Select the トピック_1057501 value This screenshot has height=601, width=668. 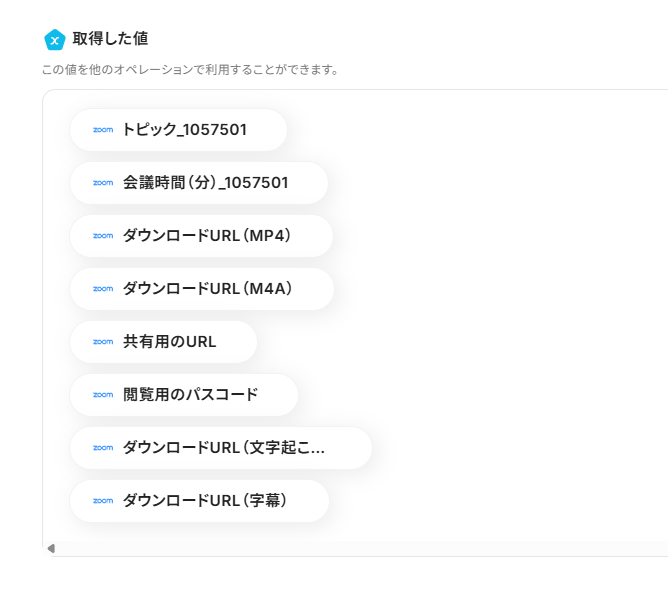click(185, 130)
